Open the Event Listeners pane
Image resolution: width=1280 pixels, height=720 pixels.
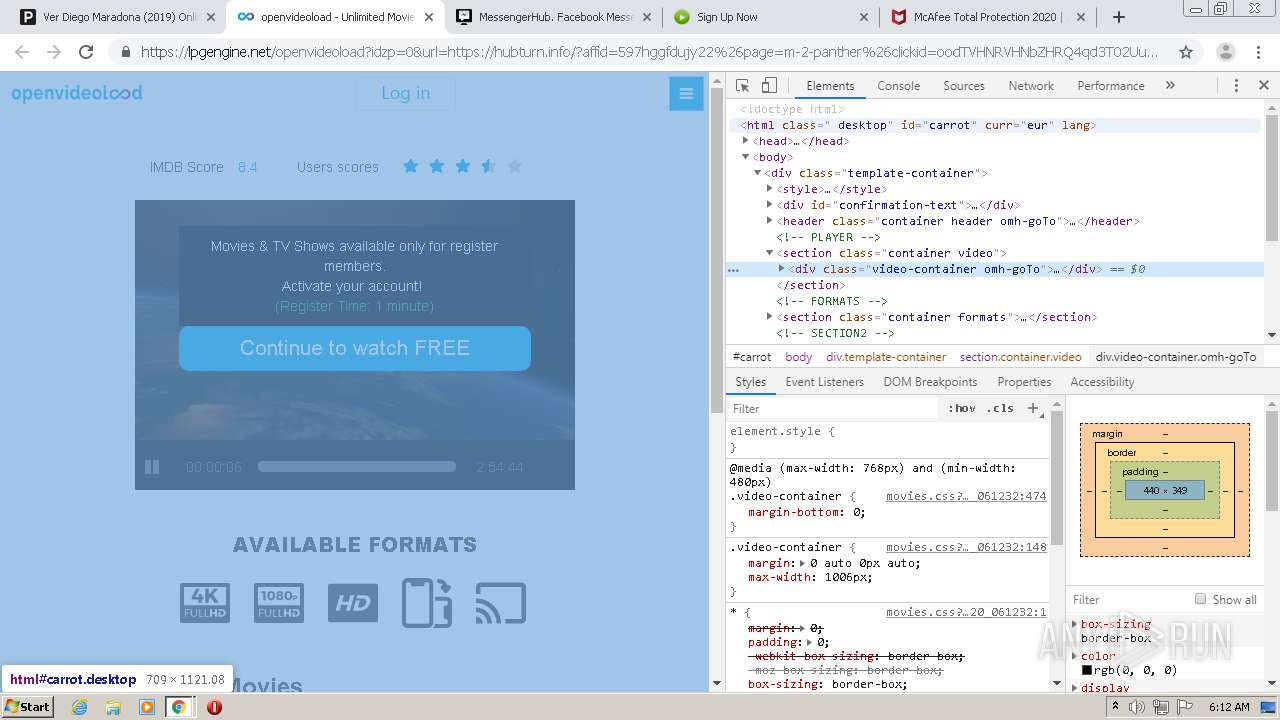[x=824, y=382]
